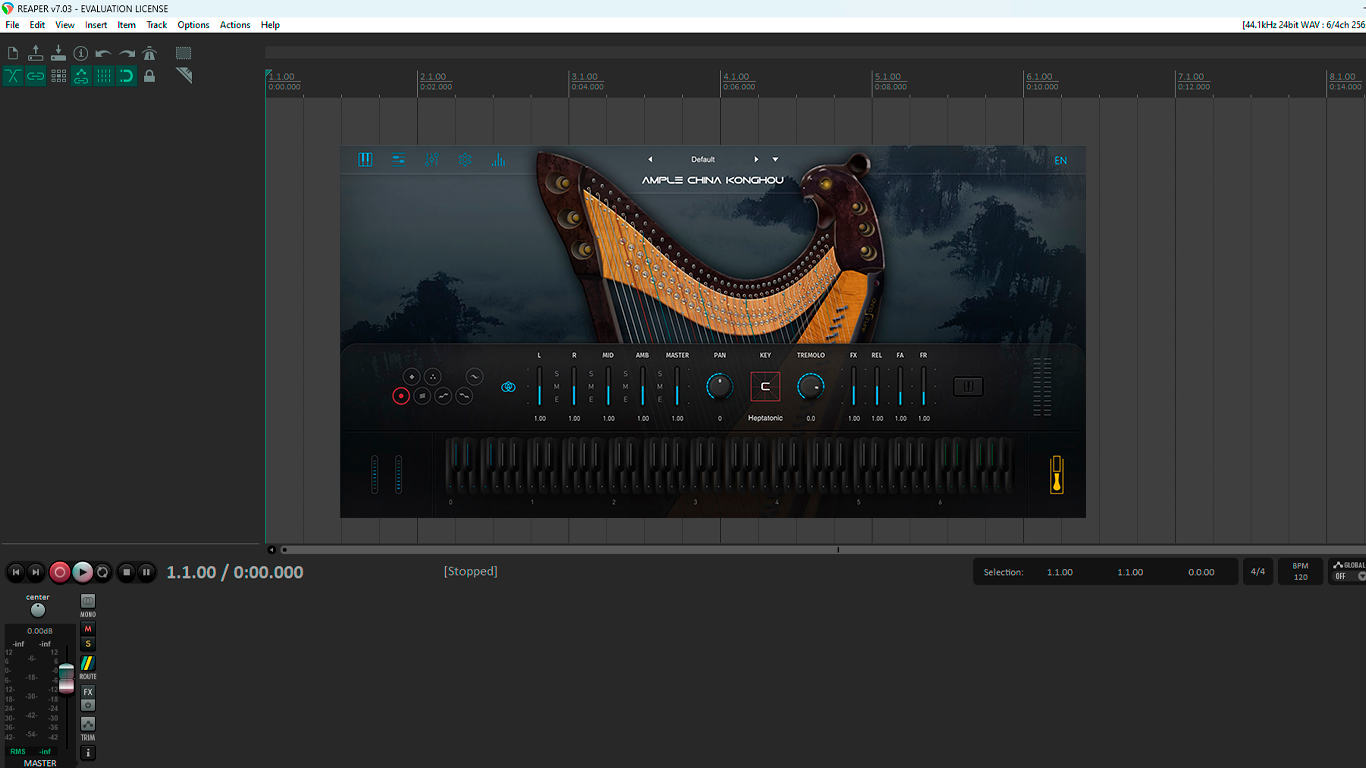
Task: Click the open project upload-arrow icon
Action: 36,53
